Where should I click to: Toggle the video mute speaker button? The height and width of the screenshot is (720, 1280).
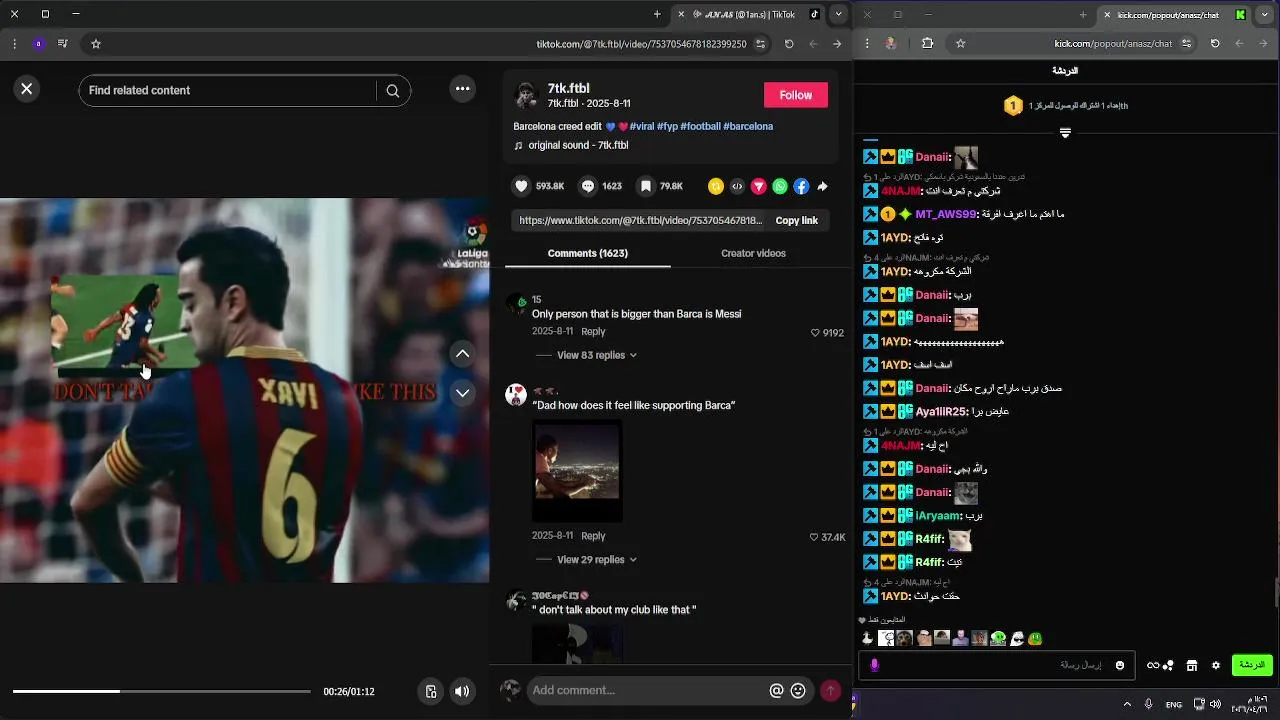pos(462,691)
